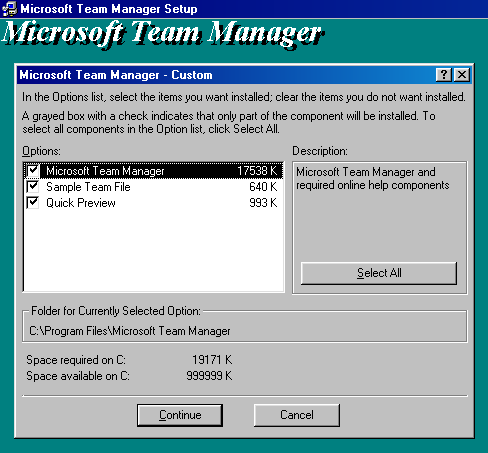Select the Microsoft Team Manager list row
Viewport: 488px width, 453px height.
[154, 171]
